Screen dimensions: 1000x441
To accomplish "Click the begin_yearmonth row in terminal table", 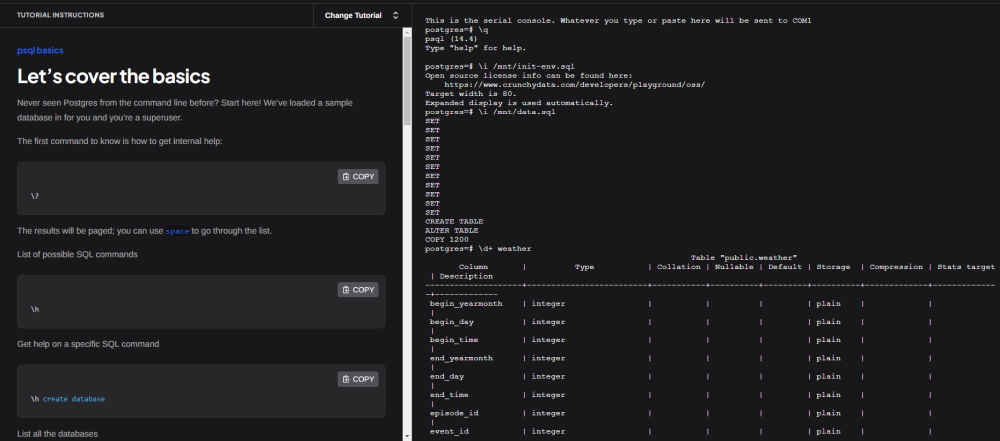I will tap(466, 303).
